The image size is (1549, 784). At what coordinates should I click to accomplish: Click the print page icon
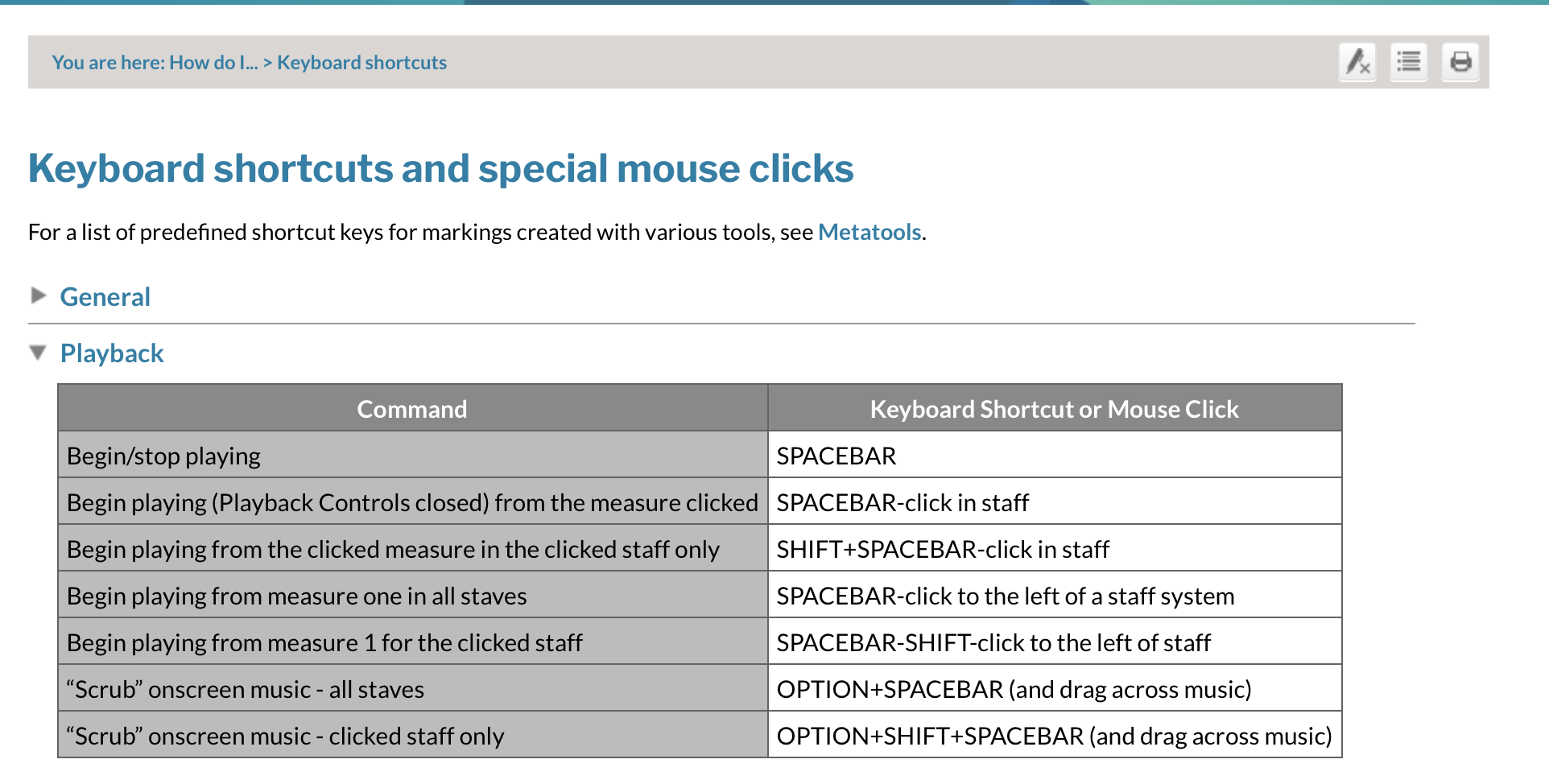click(1460, 62)
